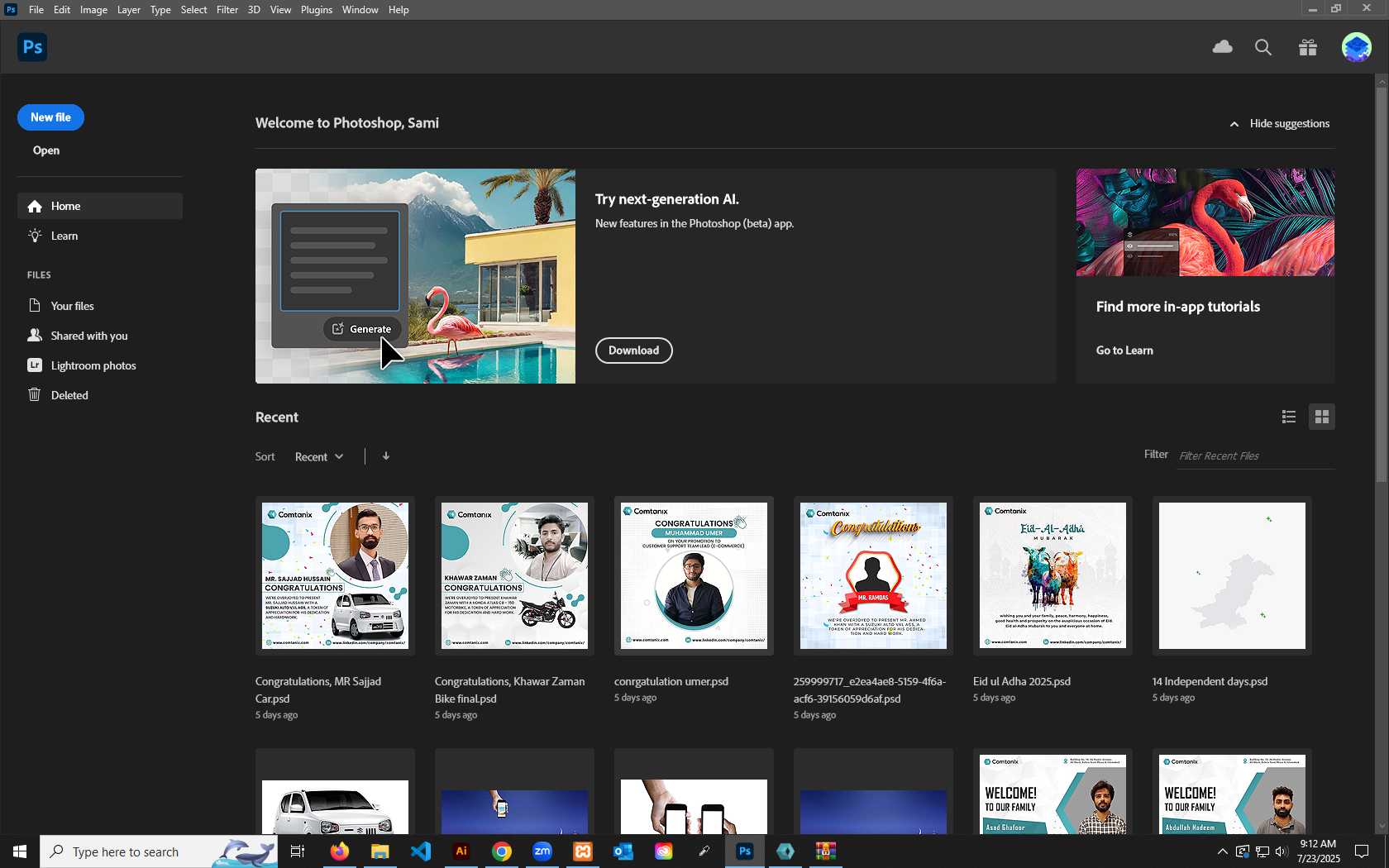The image size is (1389, 868).
Task: Open the Image menu
Action: tap(93, 10)
